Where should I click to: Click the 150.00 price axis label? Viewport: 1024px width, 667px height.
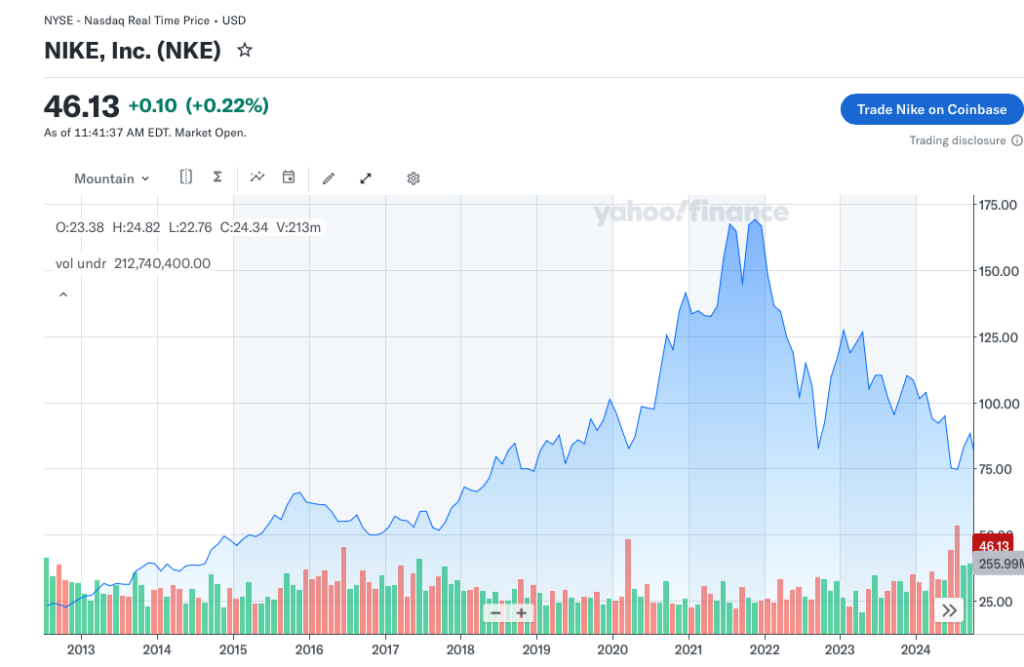[998, 271]
